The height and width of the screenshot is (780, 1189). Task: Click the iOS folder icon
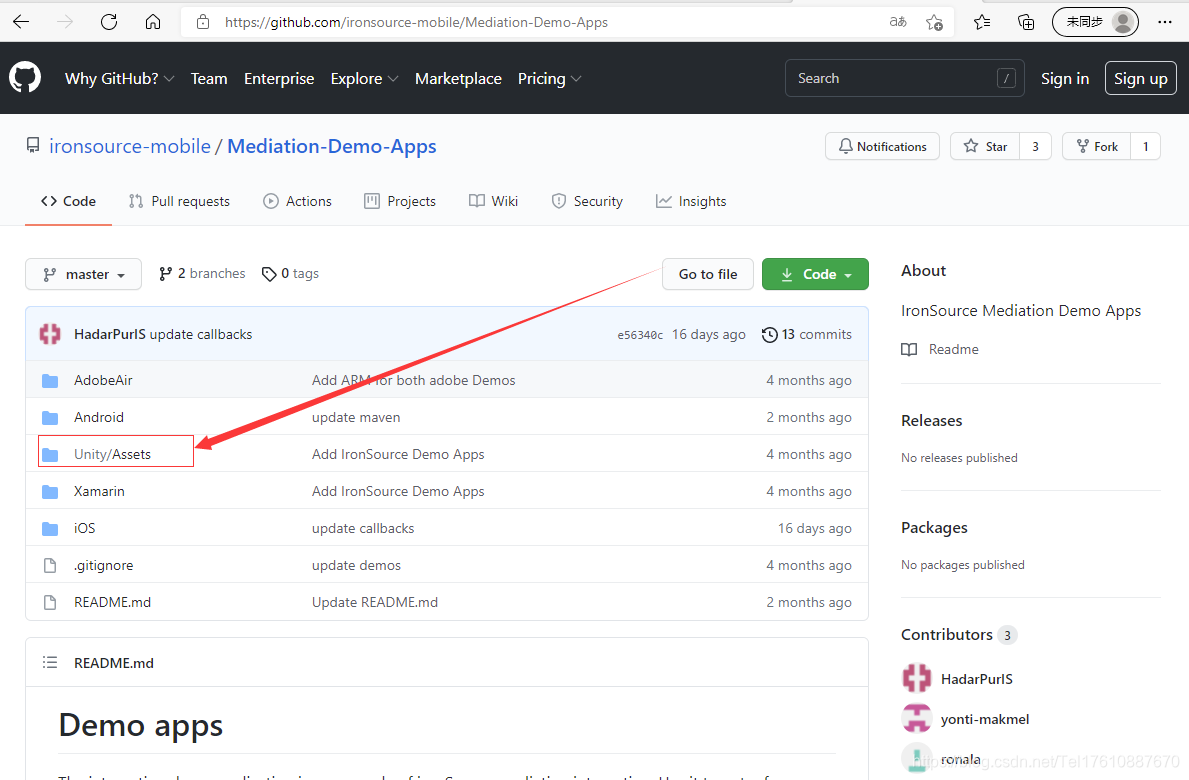coord(50,528)
